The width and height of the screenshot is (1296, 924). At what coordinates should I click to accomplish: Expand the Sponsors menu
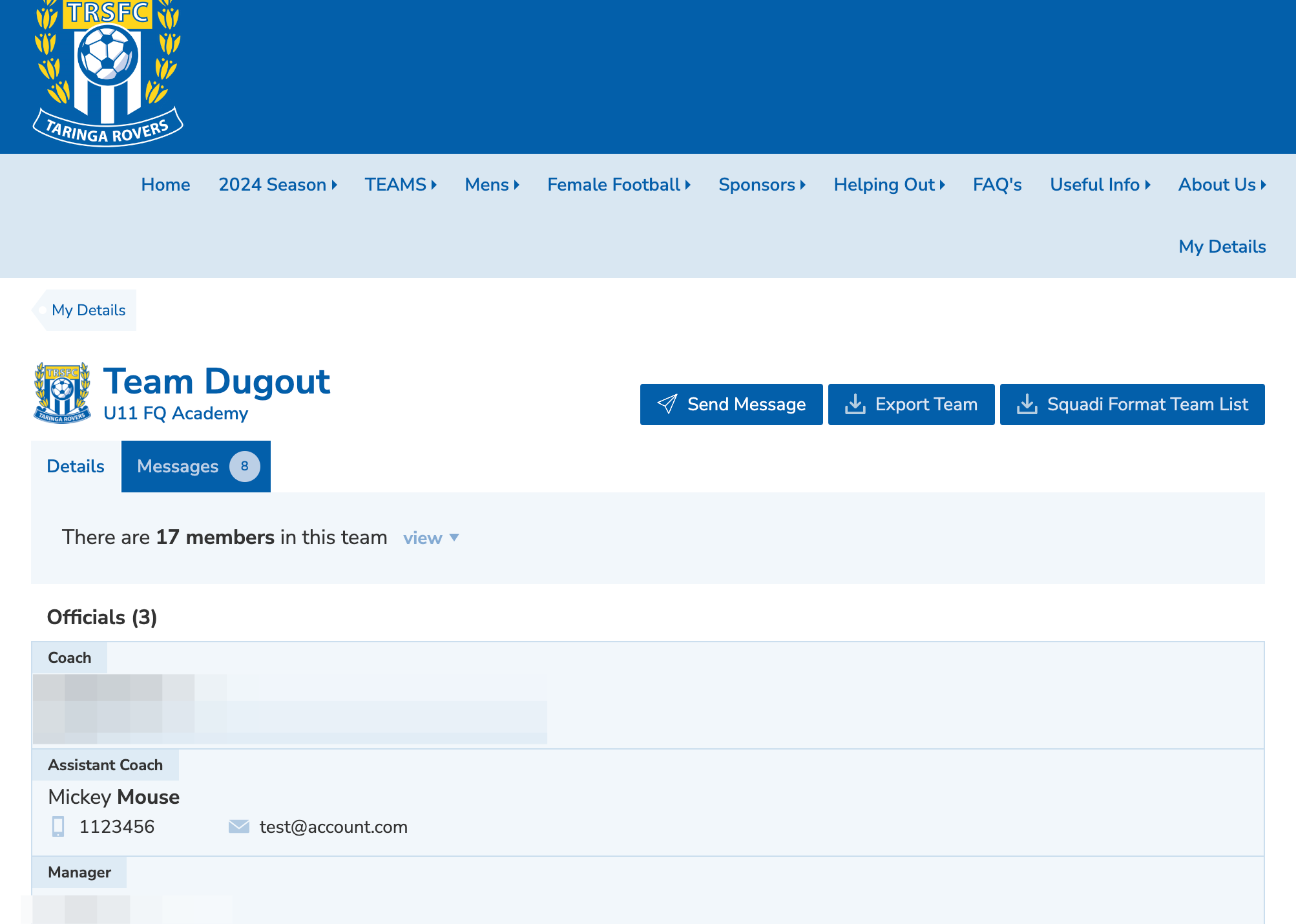click(762, 185)
